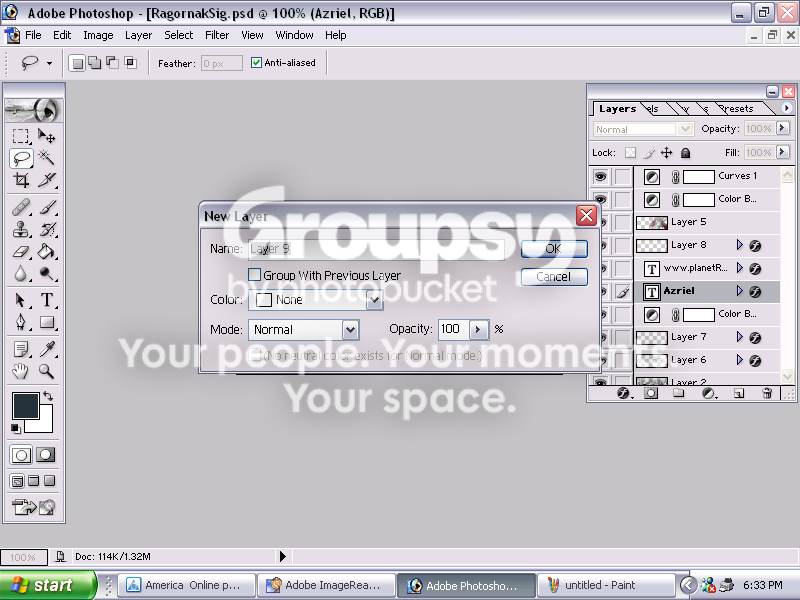Select the Lasso tool in the toolbox
Screen dimensions: 800x600
(x=21, y=159)
